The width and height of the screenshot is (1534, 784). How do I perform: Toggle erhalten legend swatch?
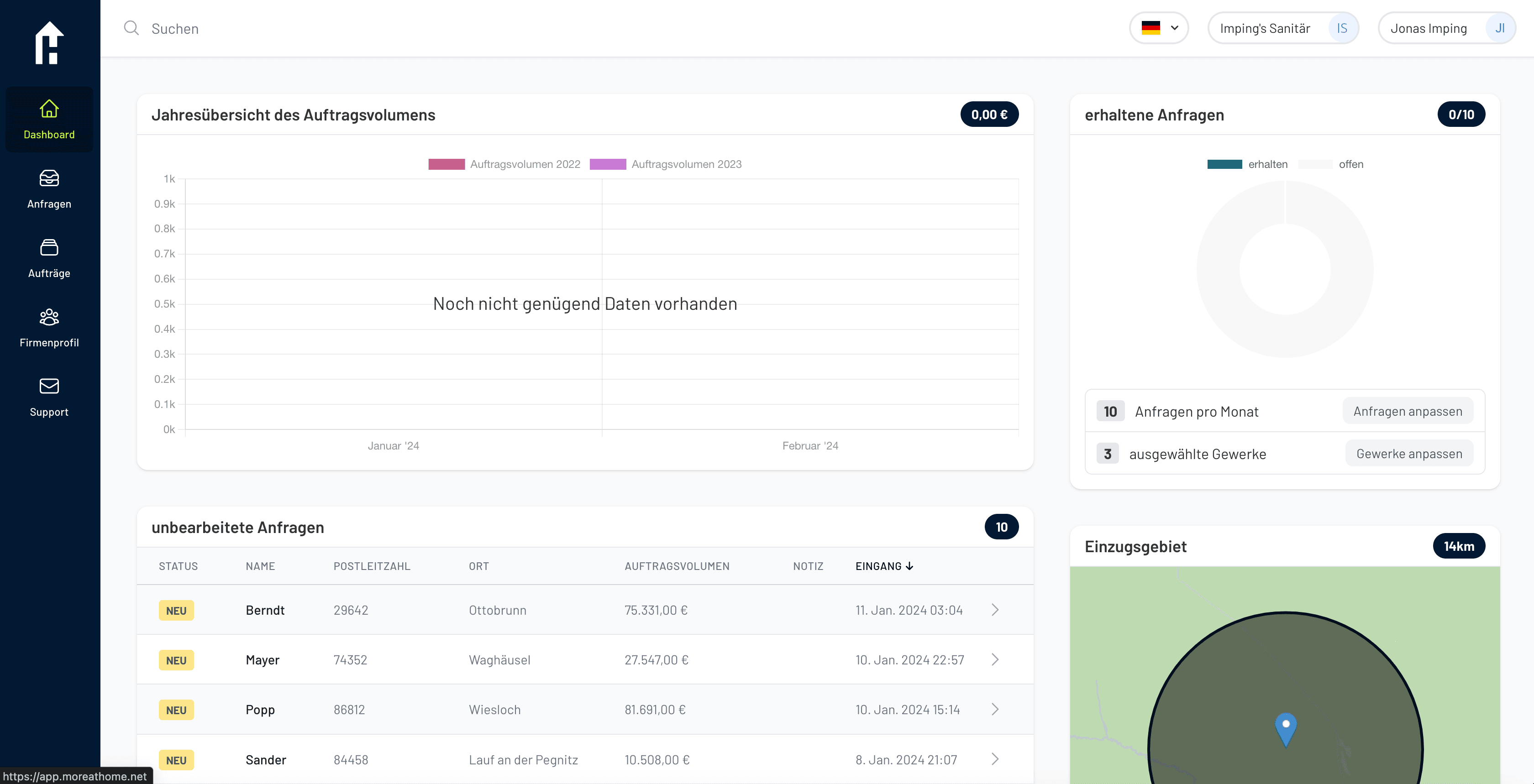(1224, 164)
